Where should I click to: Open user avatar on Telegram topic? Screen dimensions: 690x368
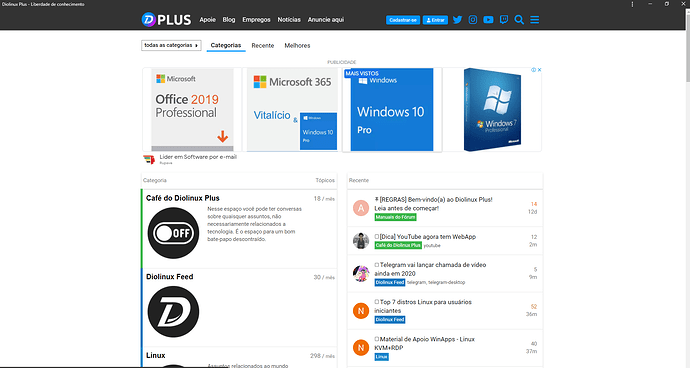(361, 273)
